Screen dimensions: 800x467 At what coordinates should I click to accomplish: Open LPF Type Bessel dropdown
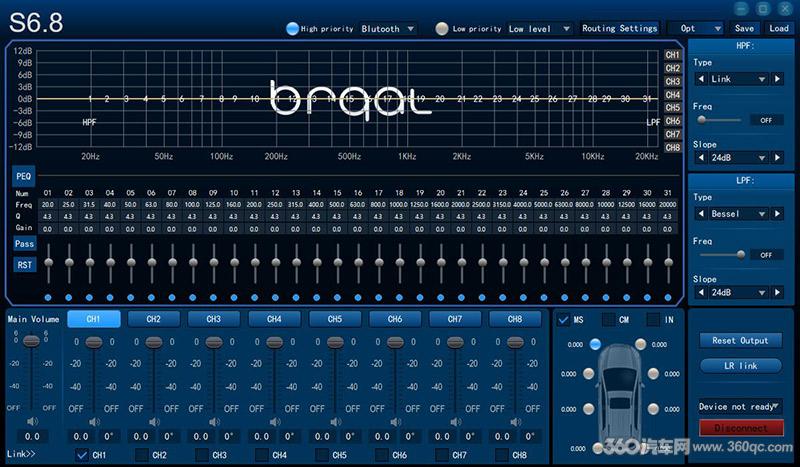[738, 213]
